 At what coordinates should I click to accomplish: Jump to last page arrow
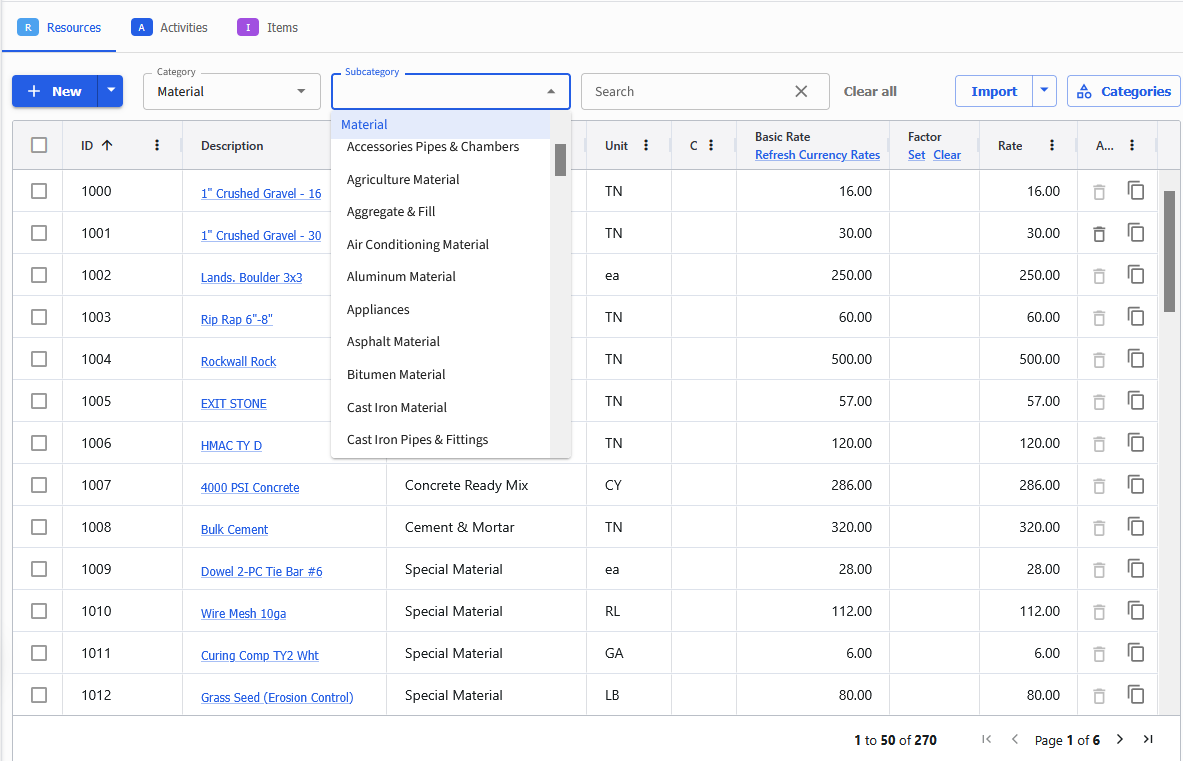pyautogui.click(x=1148, y=739)
